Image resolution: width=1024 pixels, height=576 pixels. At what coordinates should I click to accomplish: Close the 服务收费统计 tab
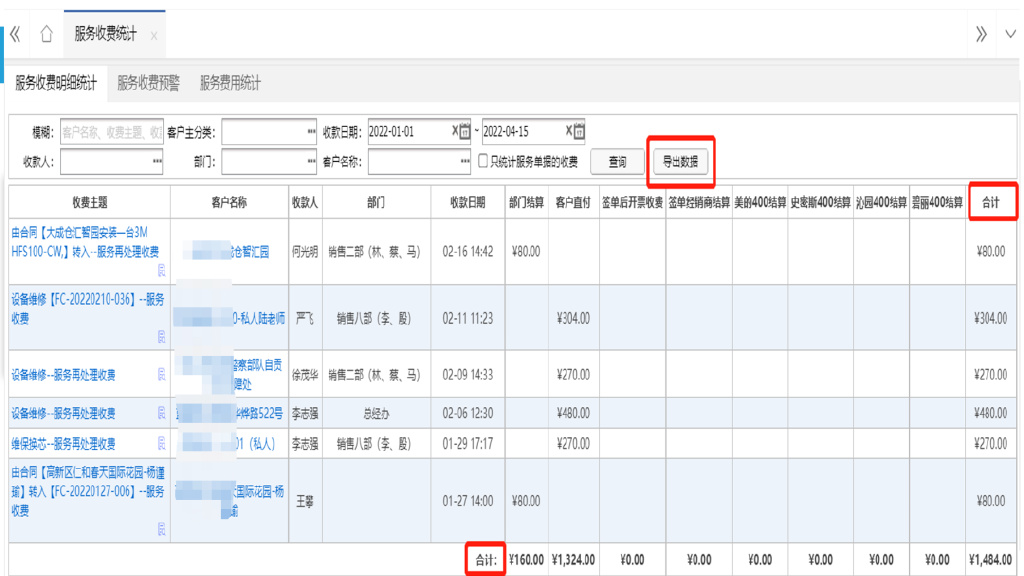pos(153,36)
